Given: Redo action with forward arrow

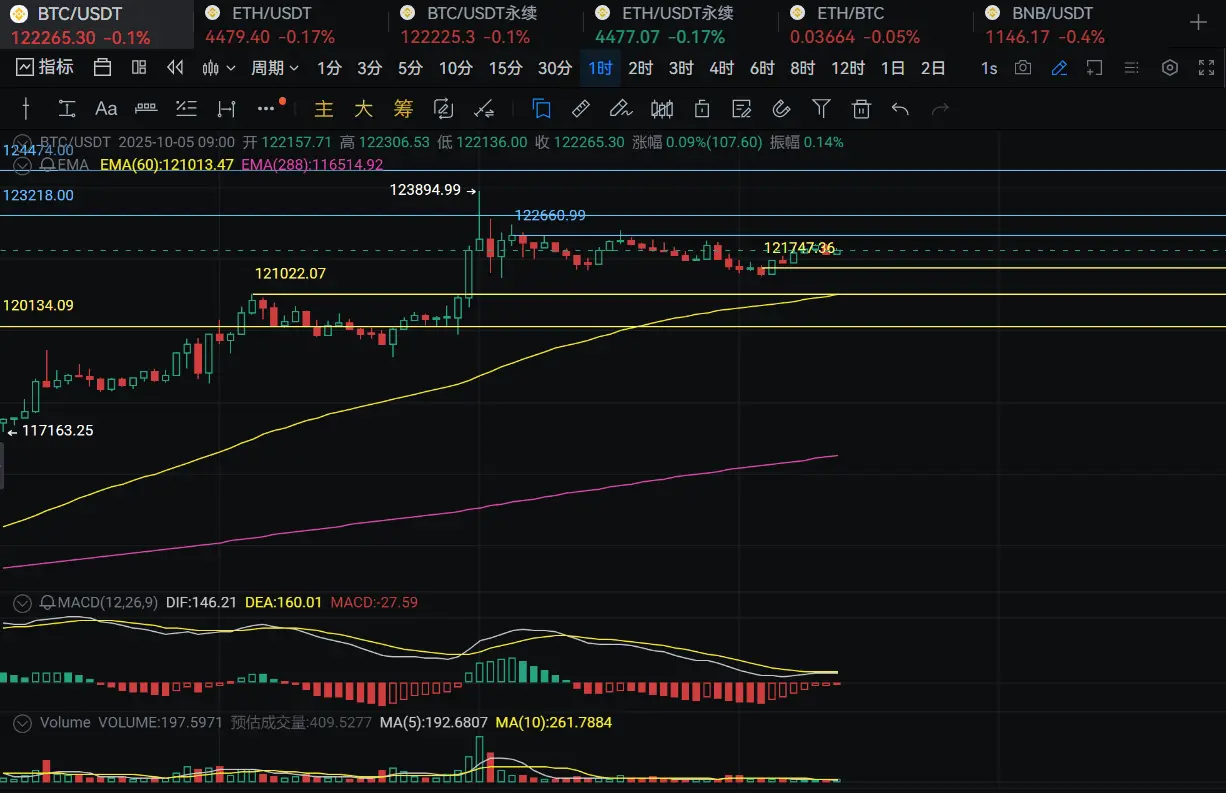Looking at the screenshot, I should 940,109.
